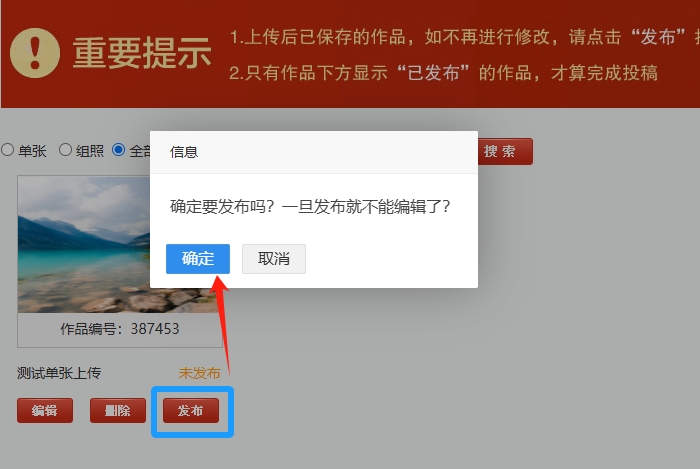Screen dimensions: 700x469
Task: Click notice line two about 已发布 works
Action: [443, 73]
